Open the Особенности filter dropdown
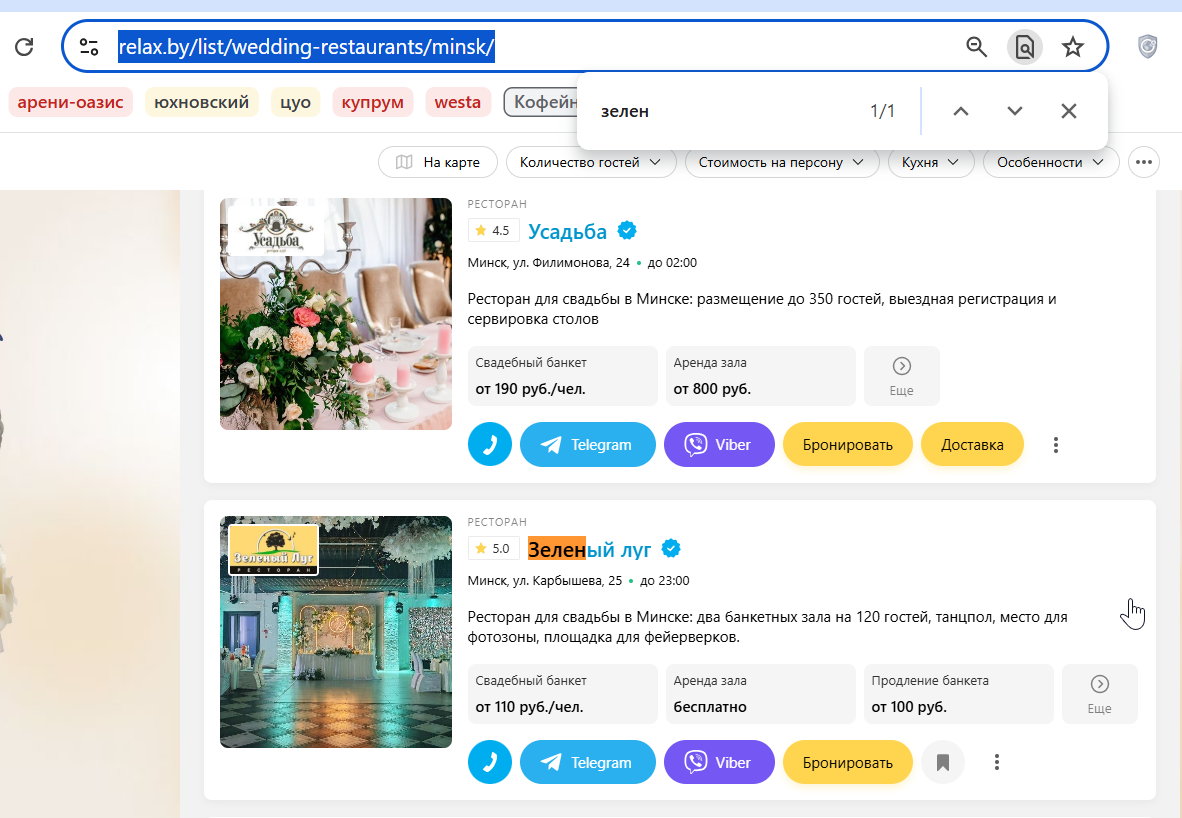 1051,162
